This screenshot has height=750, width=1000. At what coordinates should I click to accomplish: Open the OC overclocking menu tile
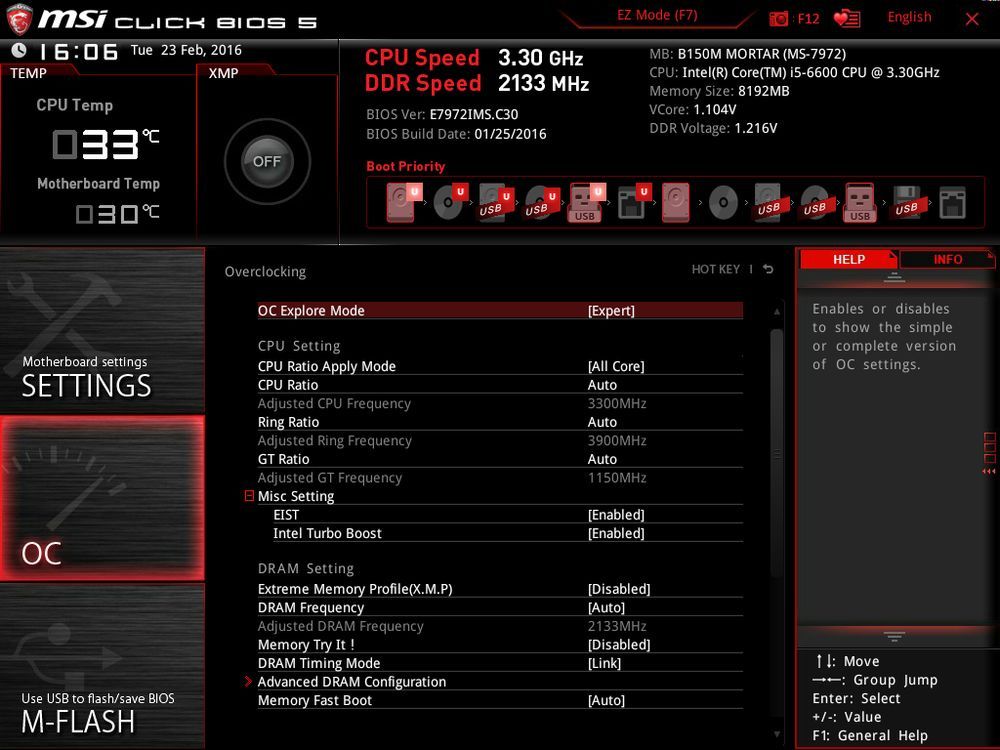(102, 498)
